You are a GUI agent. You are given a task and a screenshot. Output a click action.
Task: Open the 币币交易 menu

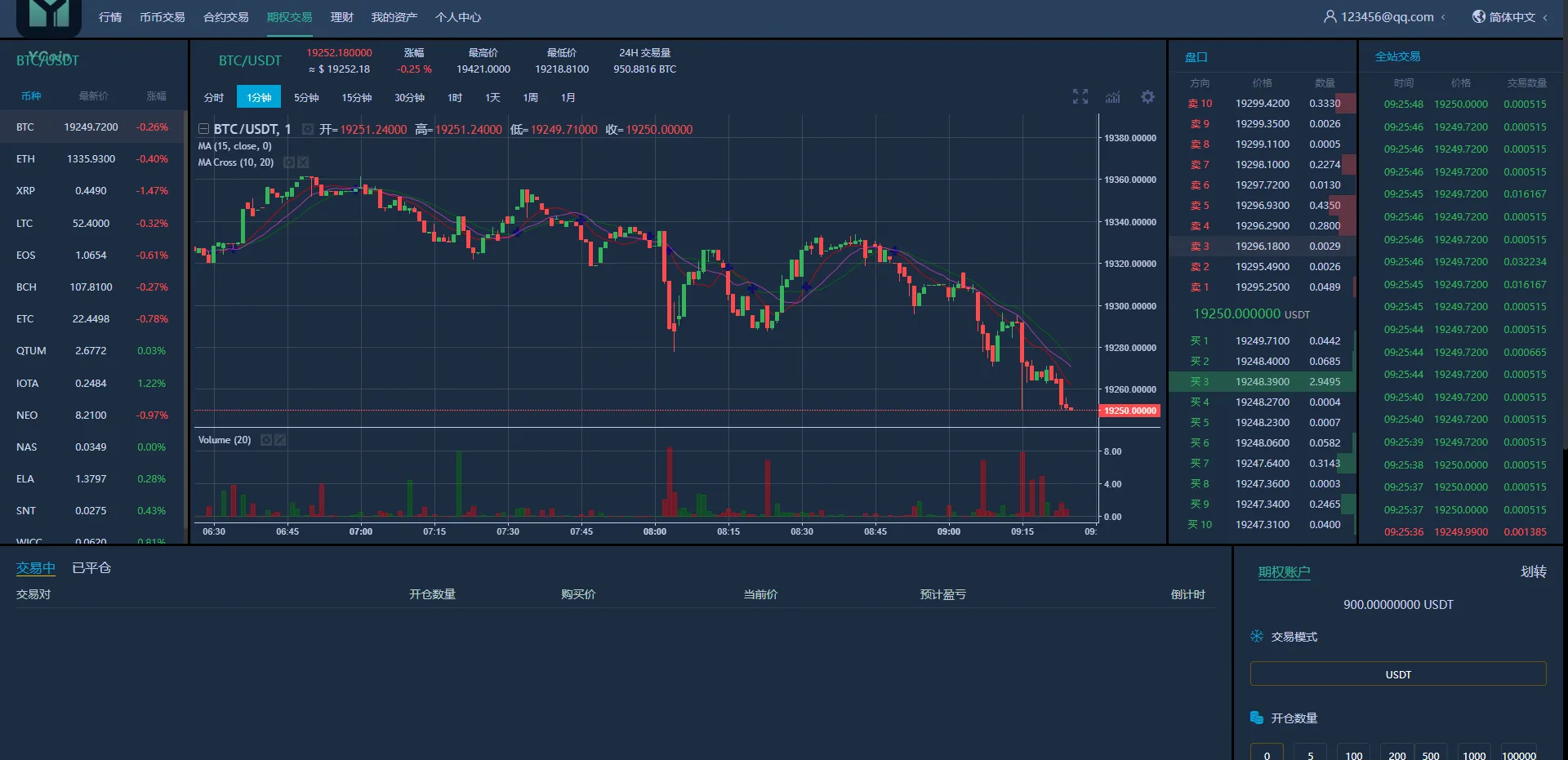[x=162, y=16]
